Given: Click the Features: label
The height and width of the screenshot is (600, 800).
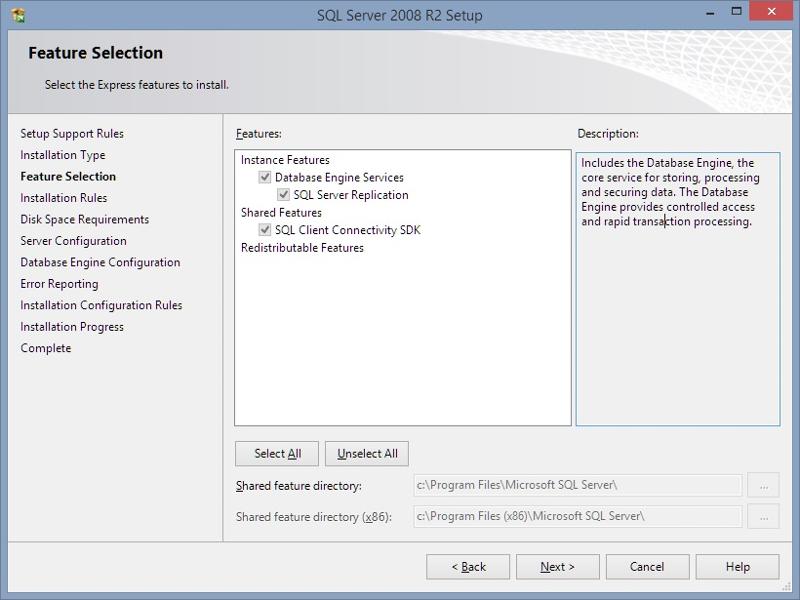Looking at the screenshot, I should [259, 134].
